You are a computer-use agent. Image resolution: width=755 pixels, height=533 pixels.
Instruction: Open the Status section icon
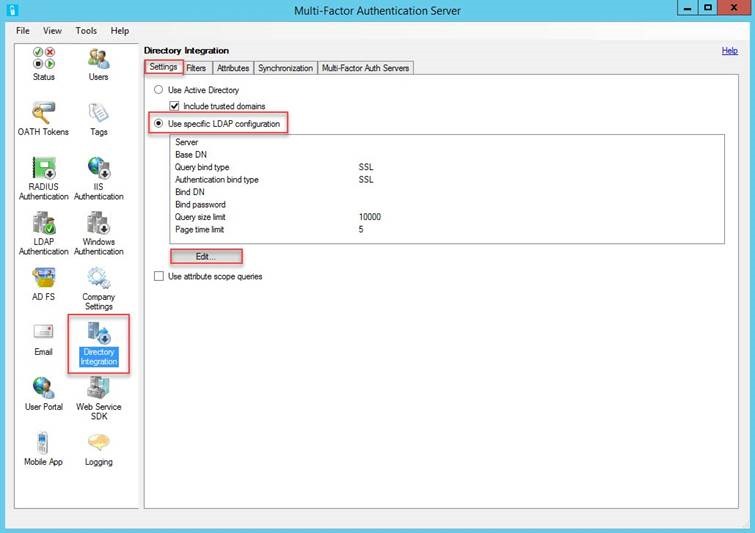[44, 58]
